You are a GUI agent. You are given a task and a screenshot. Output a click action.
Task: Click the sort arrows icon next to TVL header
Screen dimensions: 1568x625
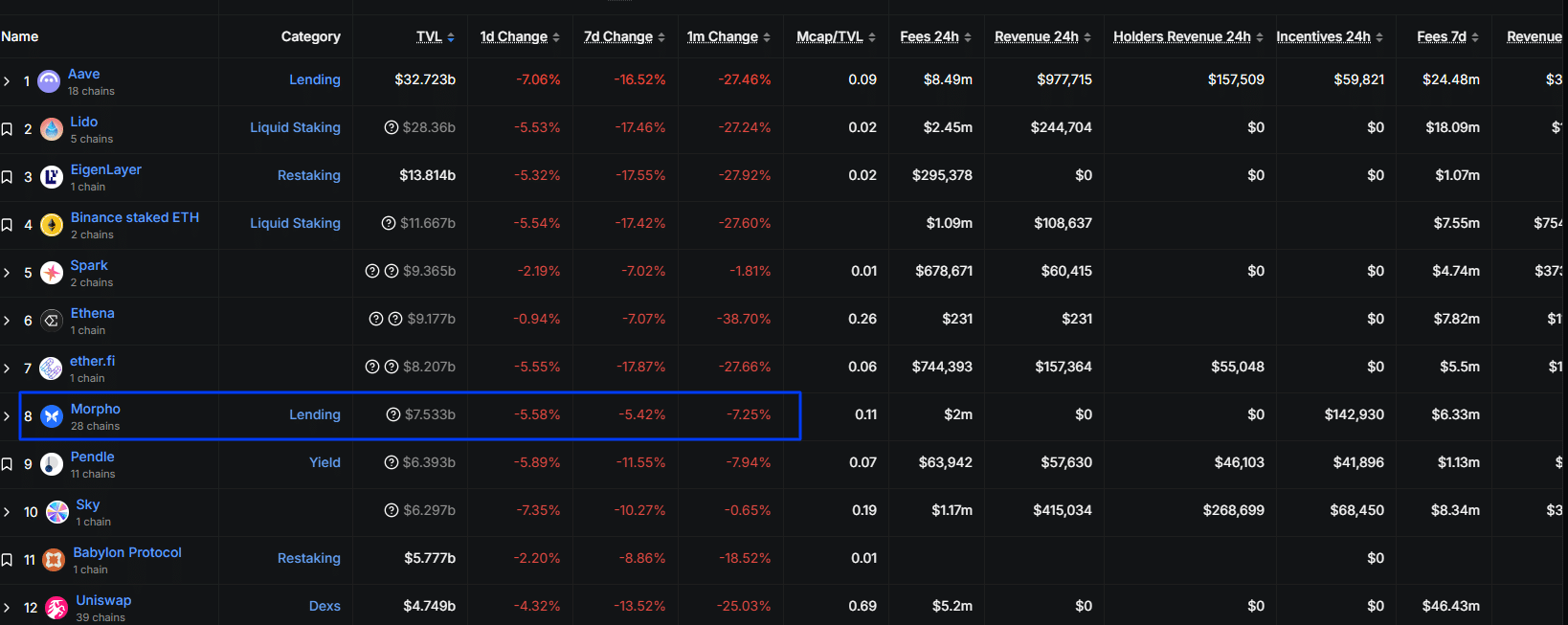pos(451,37)
